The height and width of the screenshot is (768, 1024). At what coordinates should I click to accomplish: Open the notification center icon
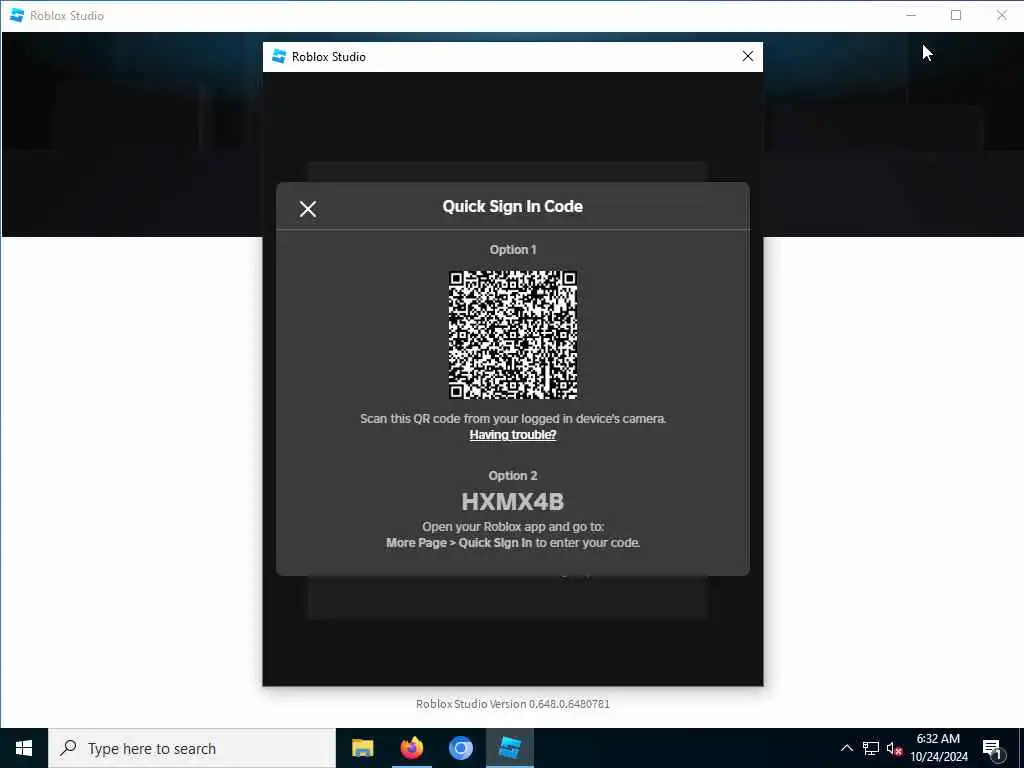(x=992, y=749)
